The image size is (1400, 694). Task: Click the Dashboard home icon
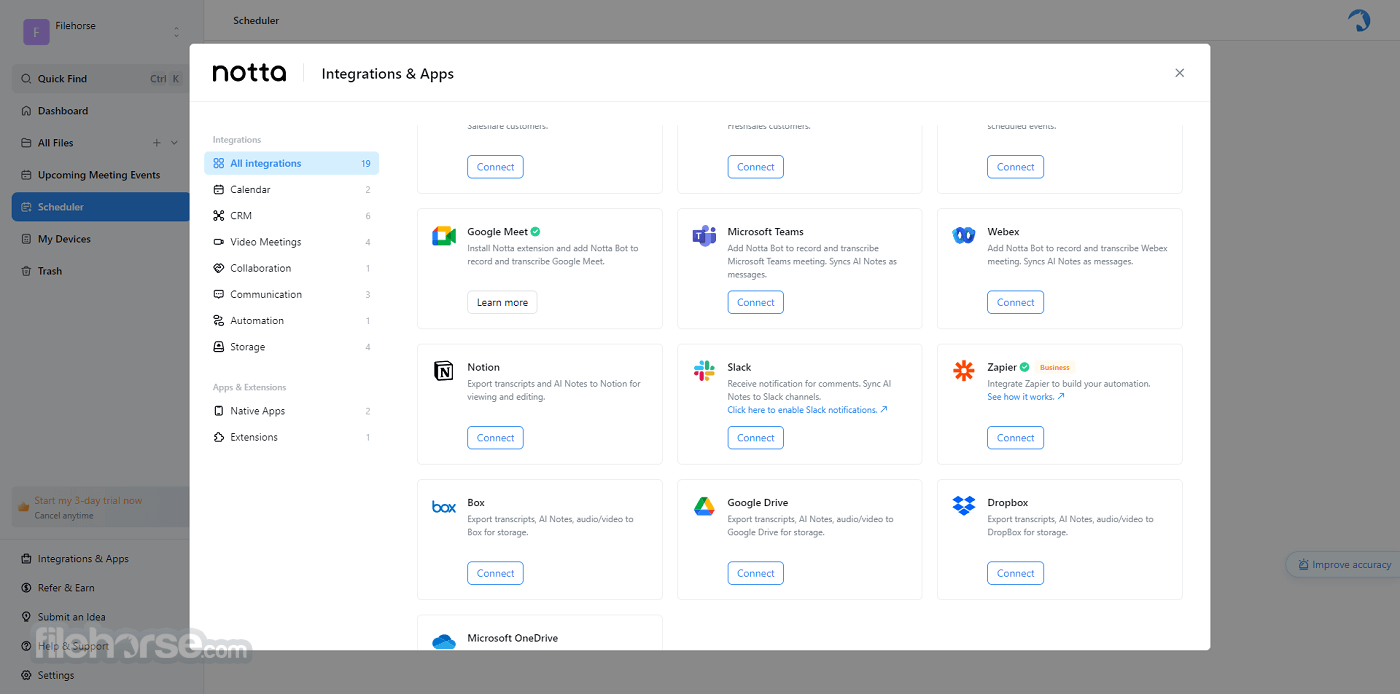pos(27,111)
